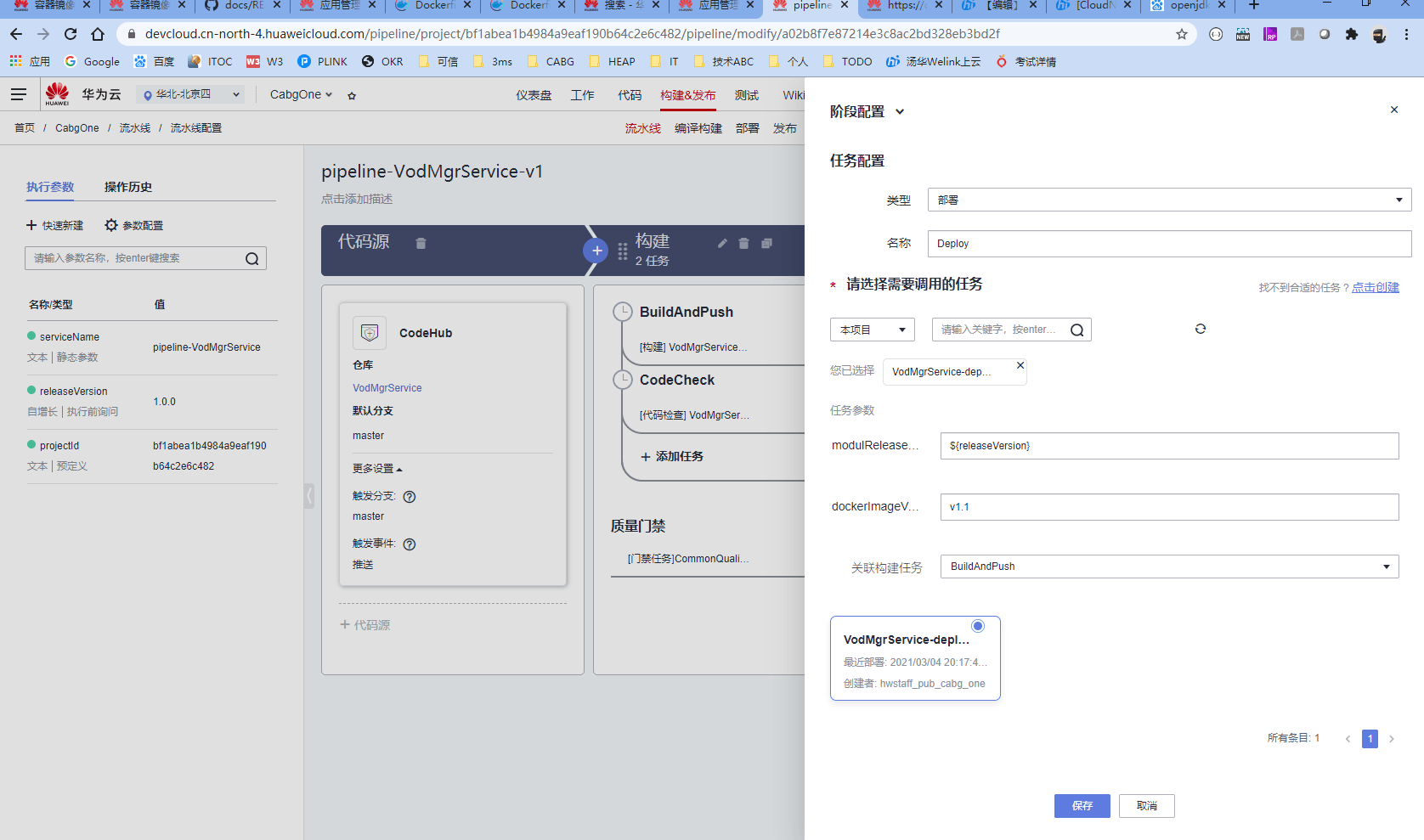The height and width of the screenshot is (840, 1424).
Task: Grab the drag handle of the 构建 stage
Action: click(x=623, y=251)
